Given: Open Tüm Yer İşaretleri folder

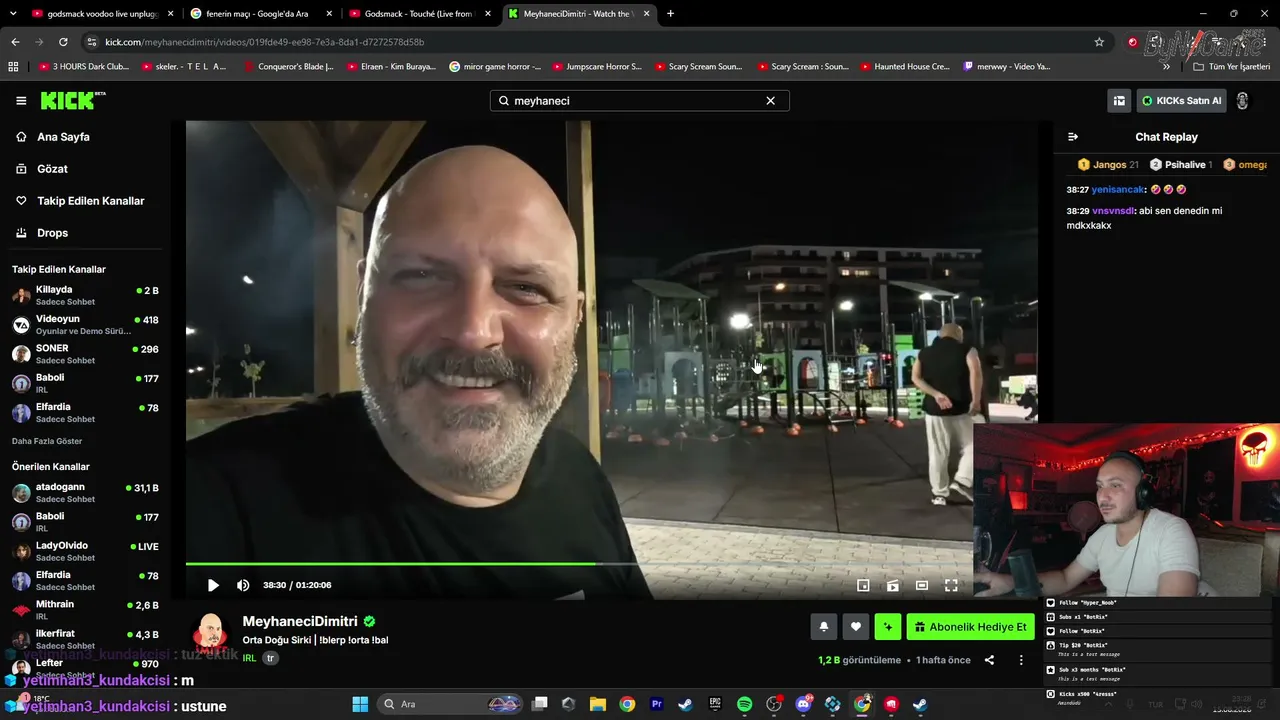Looking at the screenshot, I should click(x=1232, y=67).
